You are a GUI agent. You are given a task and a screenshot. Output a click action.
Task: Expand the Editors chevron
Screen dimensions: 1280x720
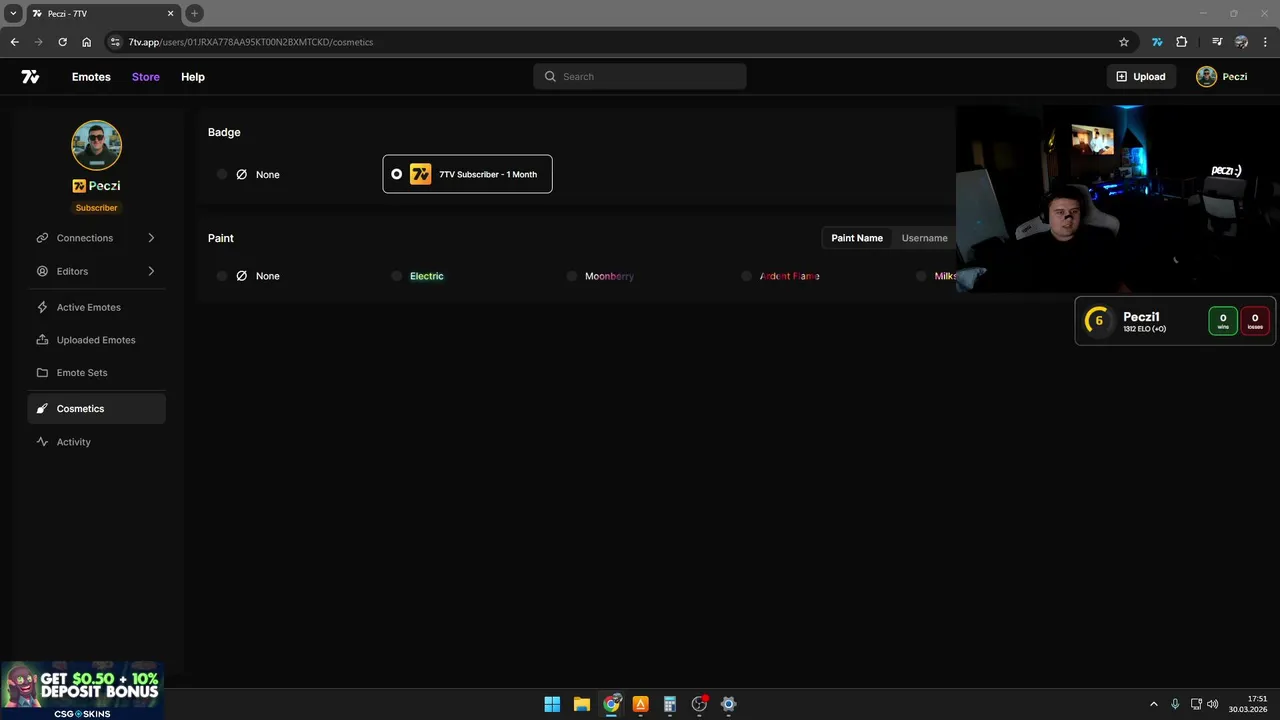coord(151,271)
